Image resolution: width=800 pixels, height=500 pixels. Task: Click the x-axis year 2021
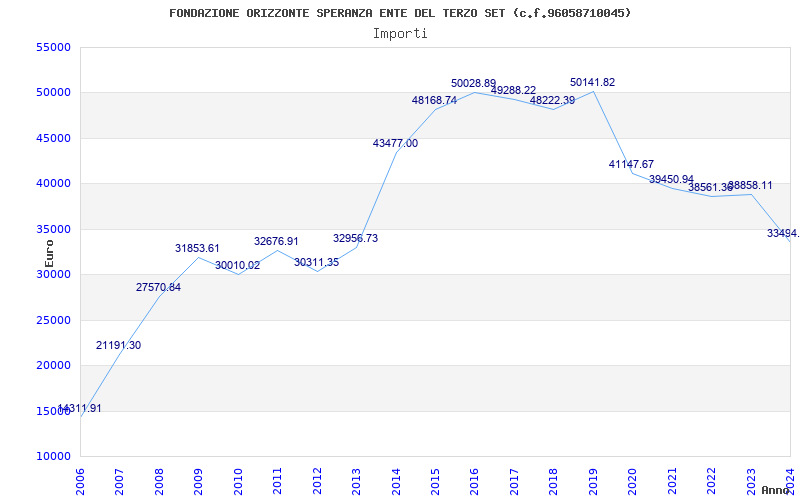coord(672,482)
